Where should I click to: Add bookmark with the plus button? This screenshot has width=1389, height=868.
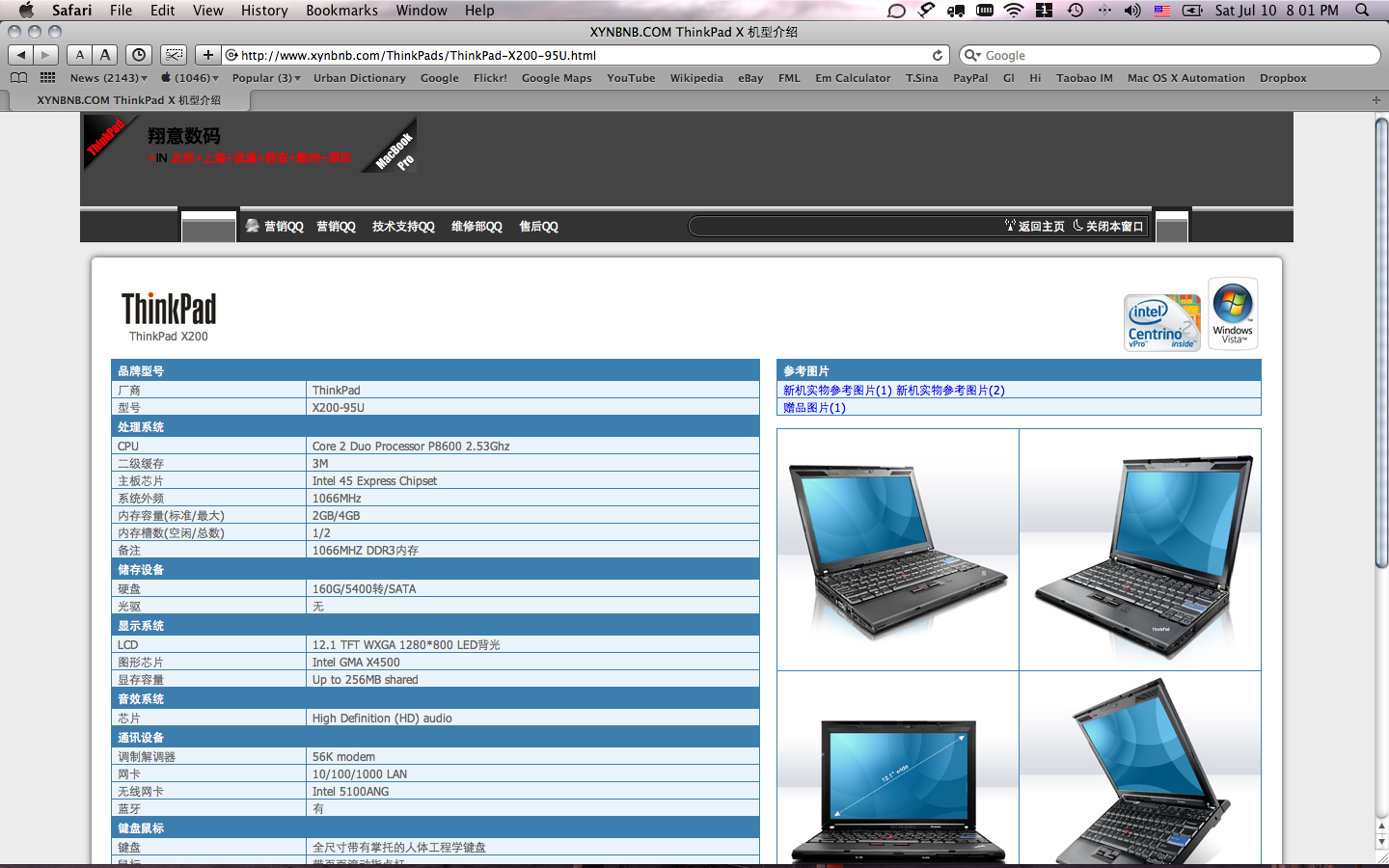point(207,55)
